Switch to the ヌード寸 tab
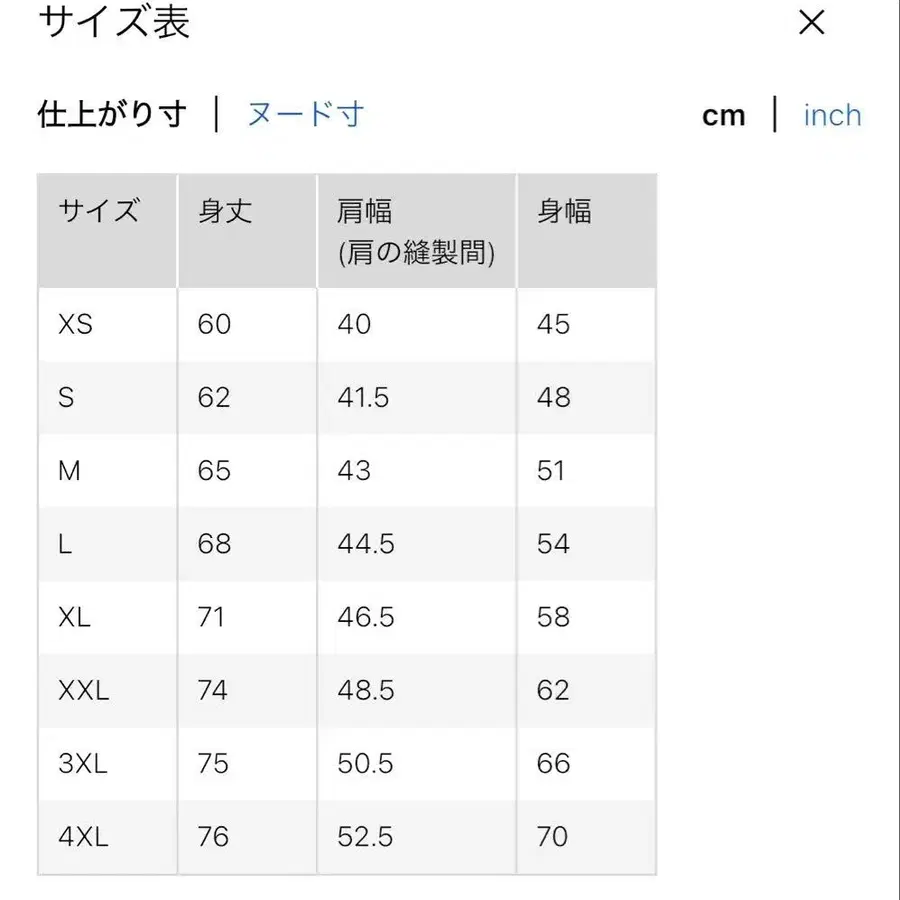 pos(303,115)
